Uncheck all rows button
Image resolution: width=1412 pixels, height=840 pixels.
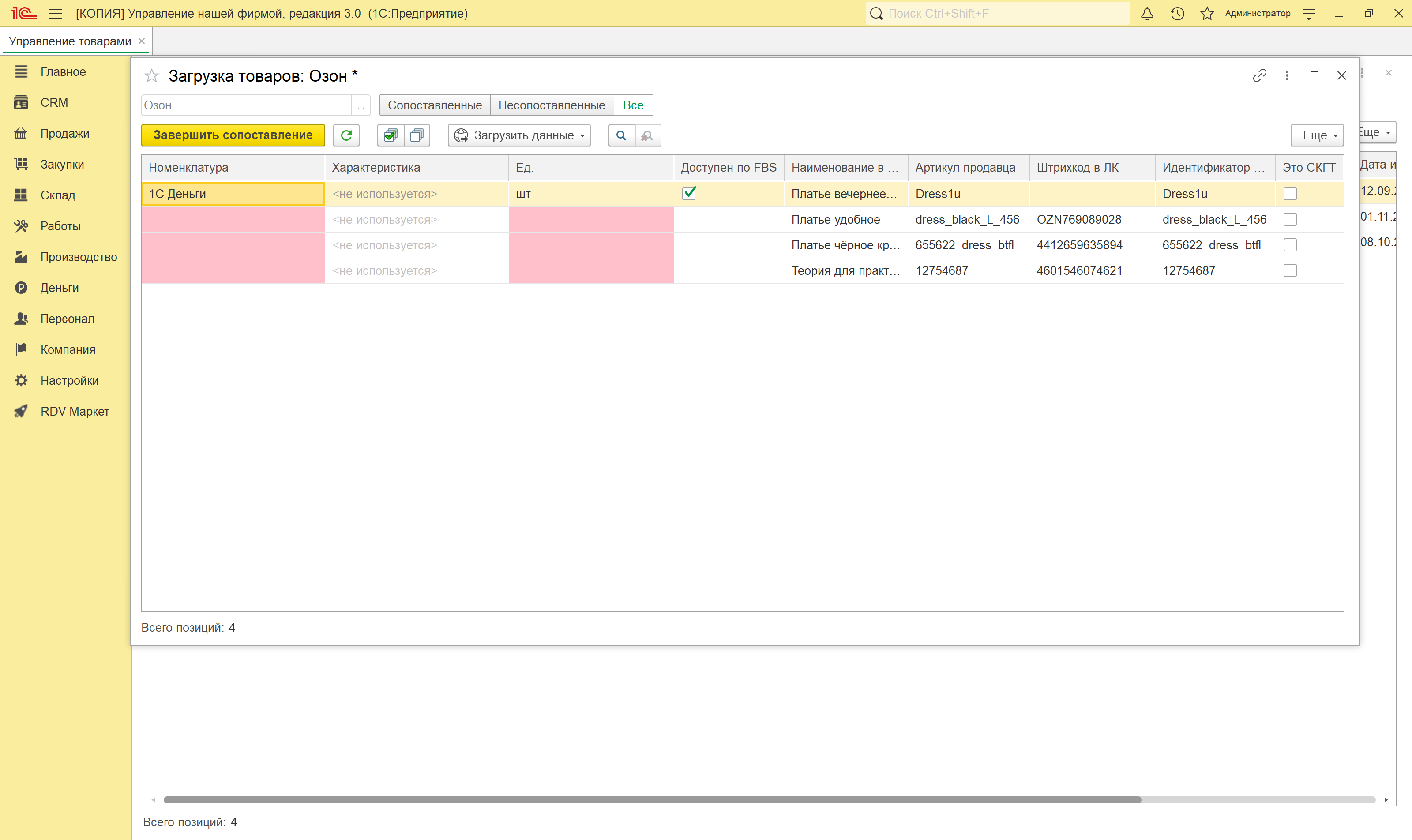pyautogui.click(x=417, y=135)
